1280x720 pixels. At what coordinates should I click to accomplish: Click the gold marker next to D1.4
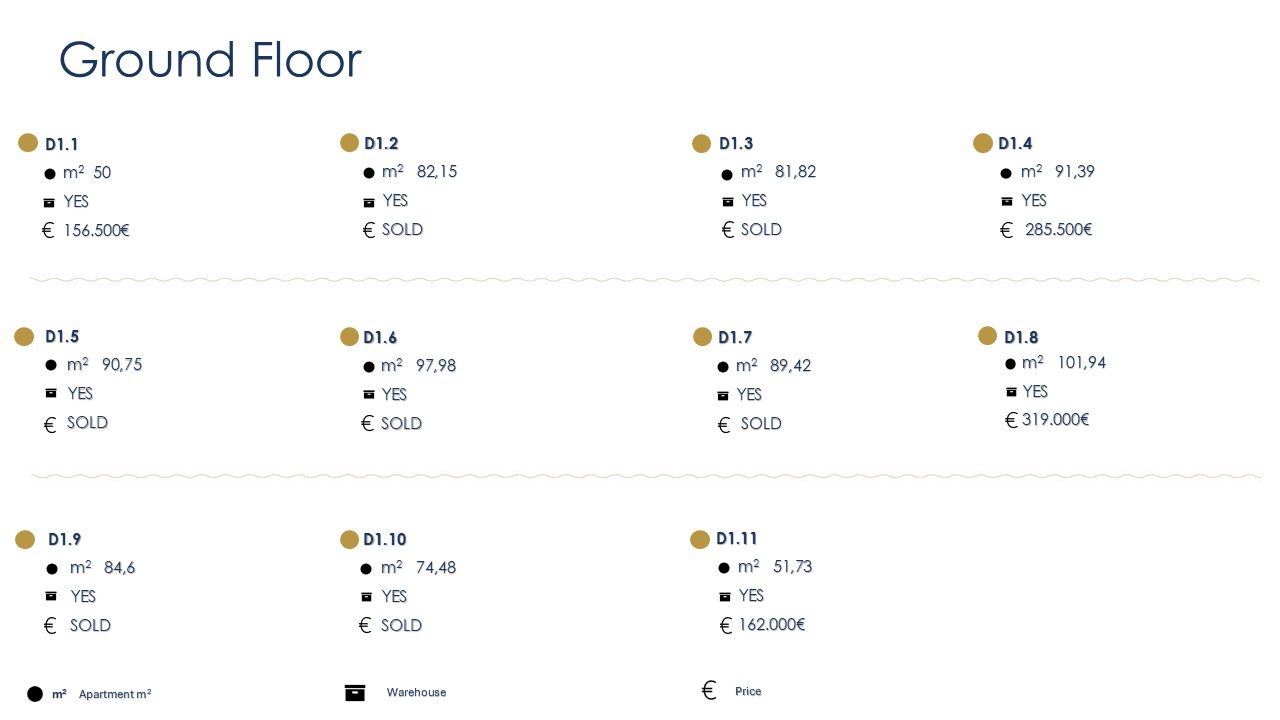coord(983,143)
